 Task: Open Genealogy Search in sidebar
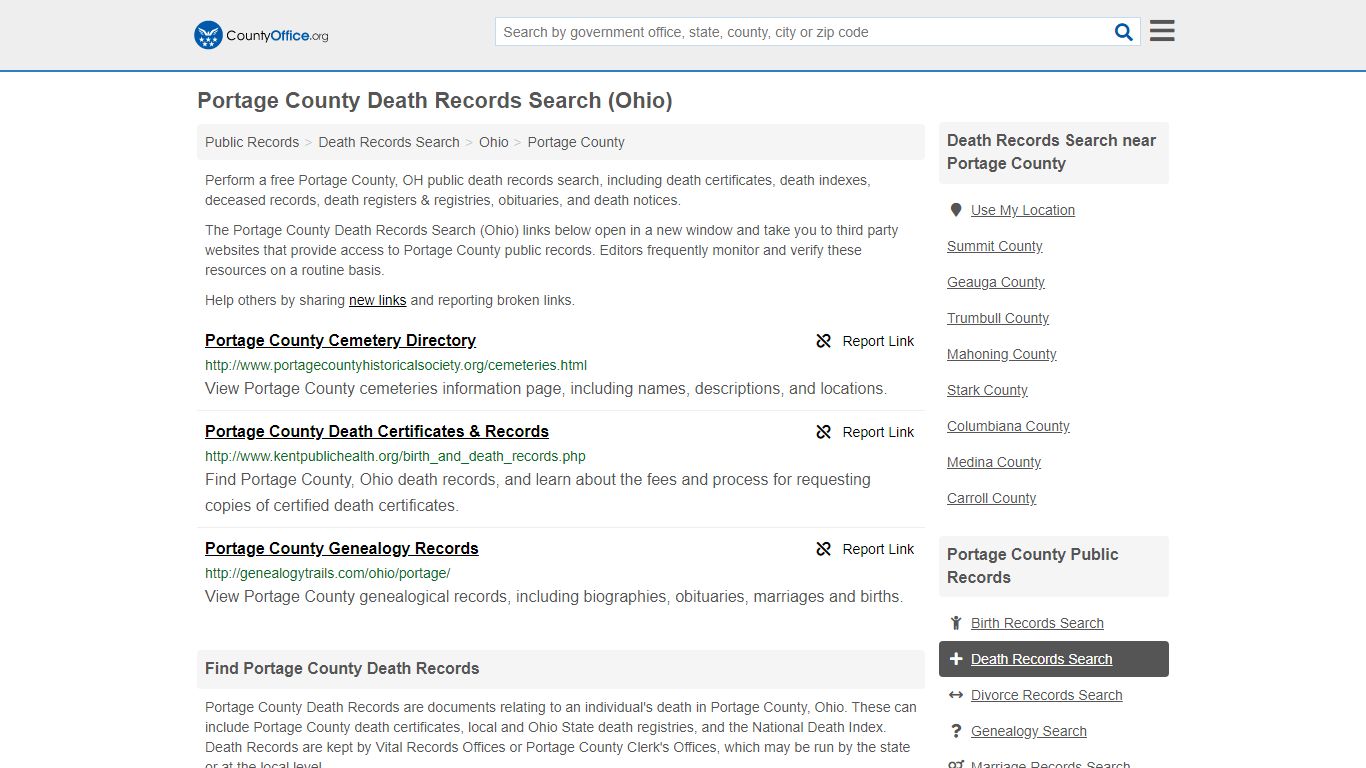[x=1029, y=731]
